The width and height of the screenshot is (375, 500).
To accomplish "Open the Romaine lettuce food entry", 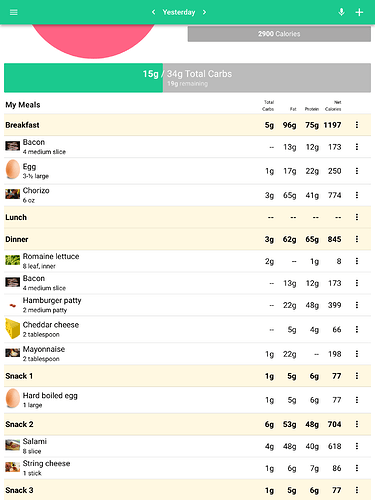I will point(187,261).
